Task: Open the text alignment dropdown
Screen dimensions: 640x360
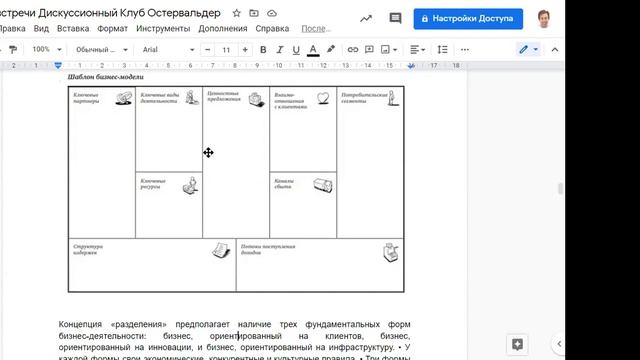Action: pos(417,50)
